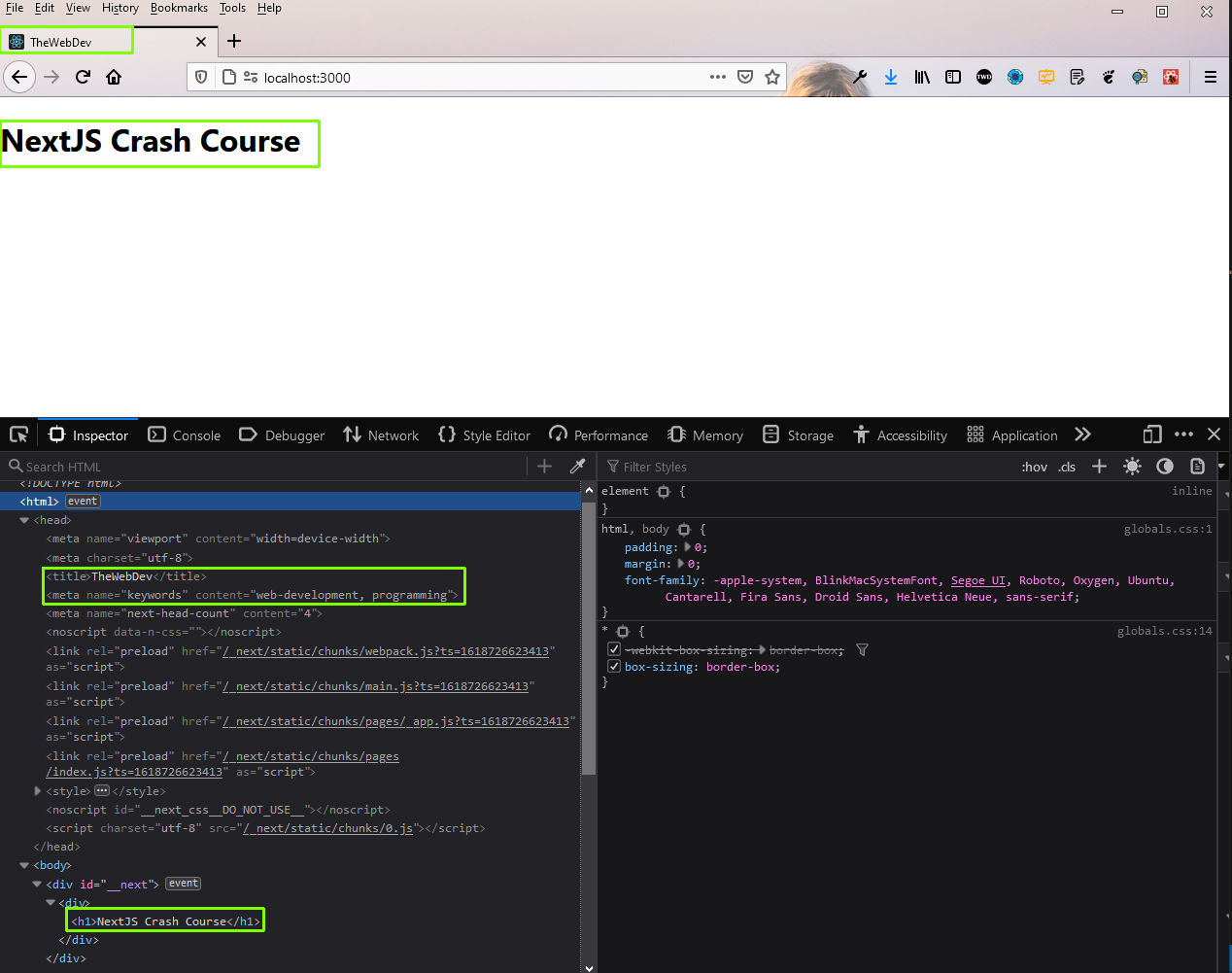The height and width of the screenshot is (973, 1232).
Task: Show the expanded ellipsis in style element
Action: (102, 791)
